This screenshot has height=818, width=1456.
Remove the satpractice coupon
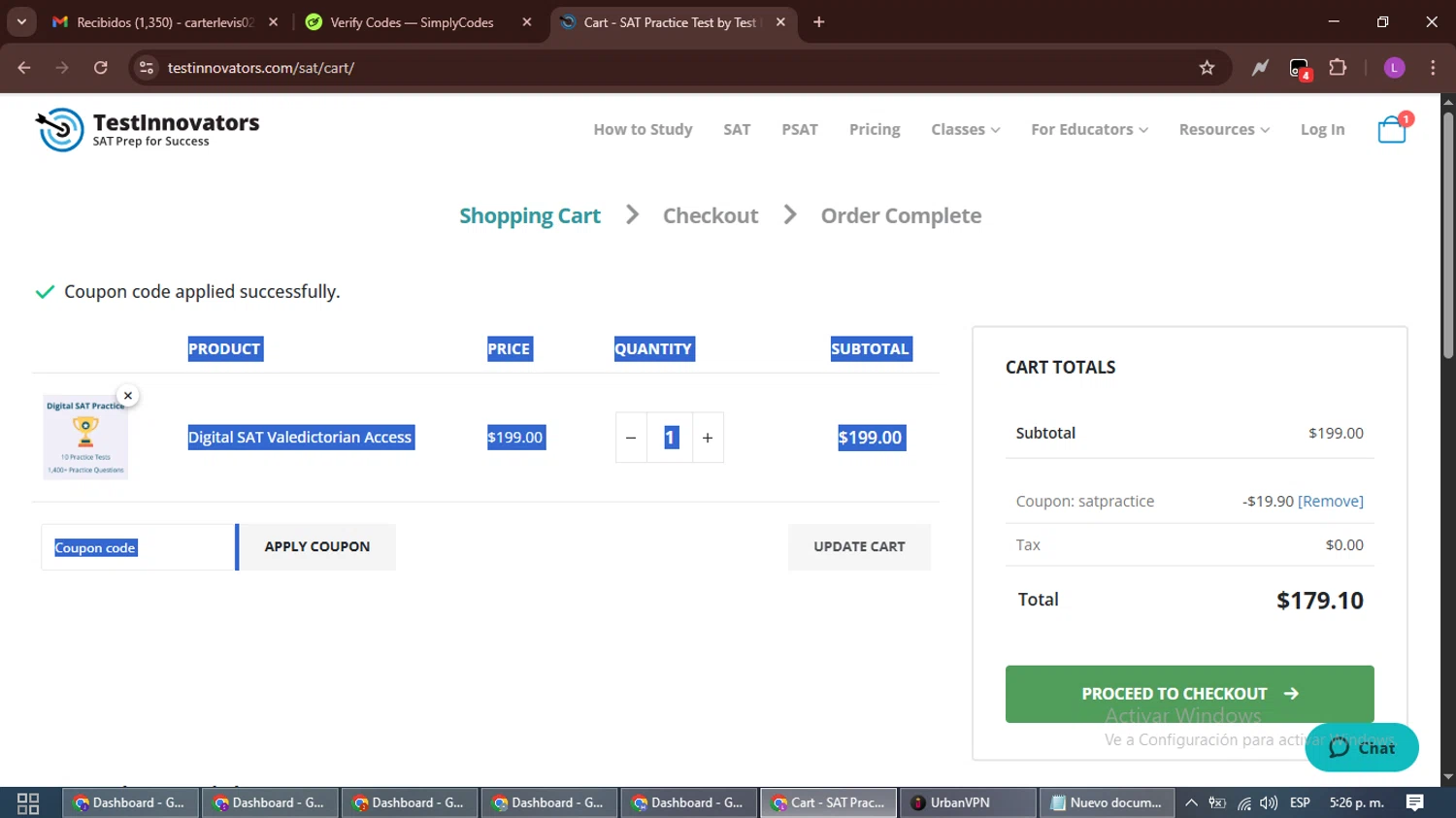coord(1330,502)
